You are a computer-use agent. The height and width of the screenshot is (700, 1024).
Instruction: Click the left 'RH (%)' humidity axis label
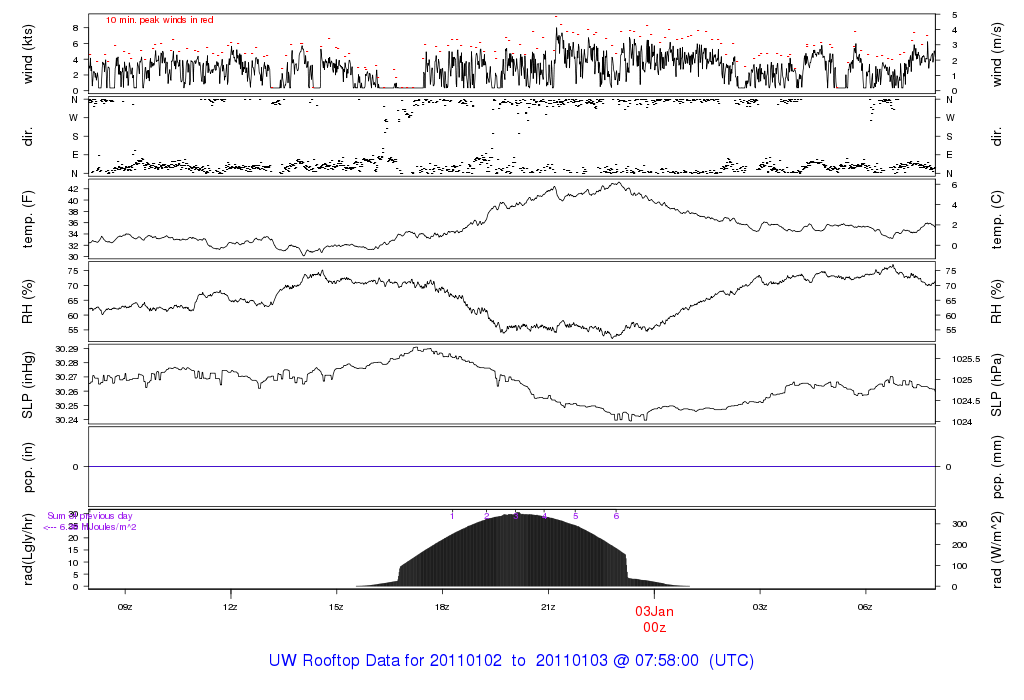(28, 301)
